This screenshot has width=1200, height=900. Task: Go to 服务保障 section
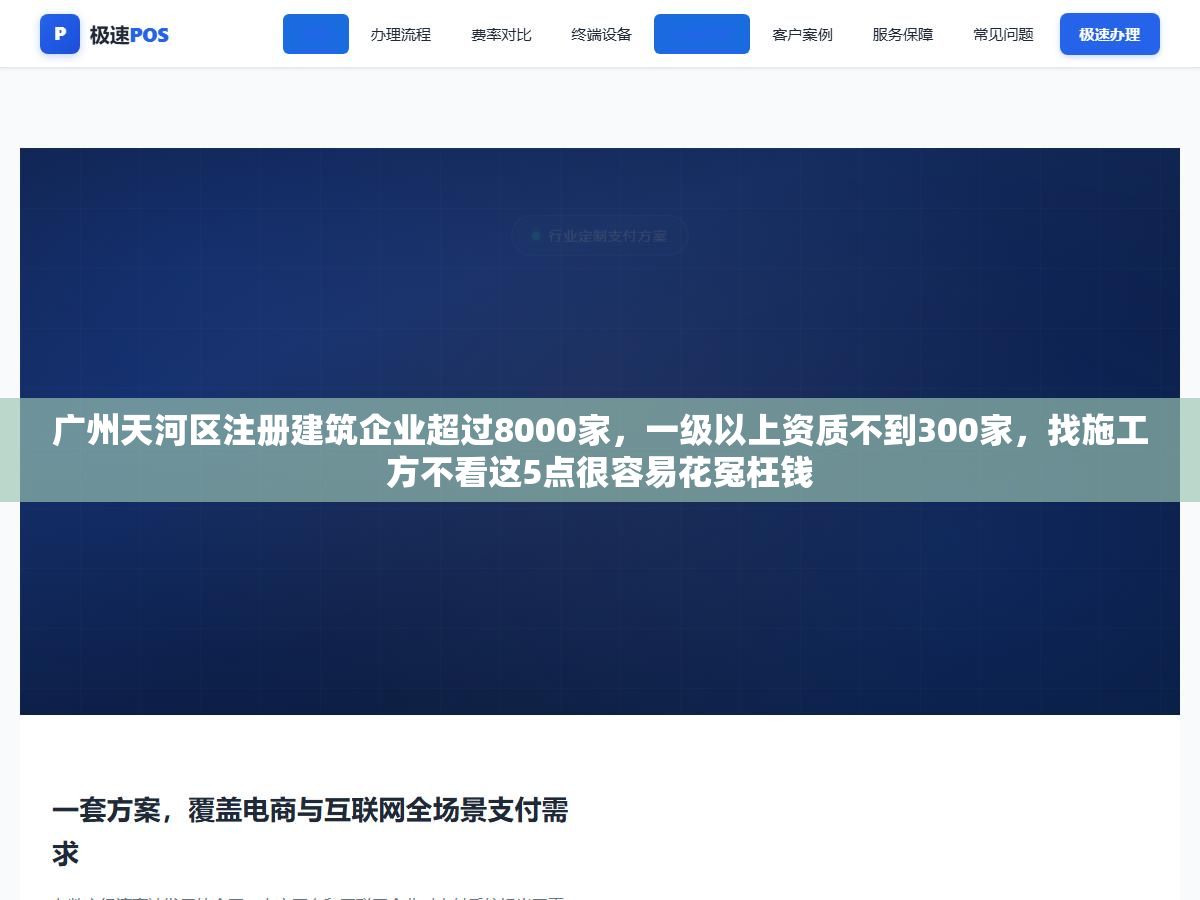(902, 34)
